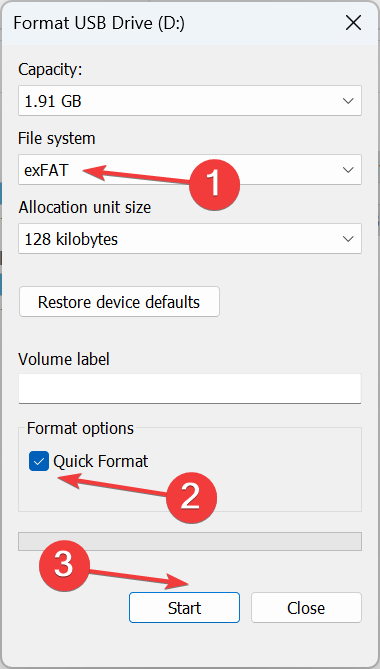Expand the Capacity dropdown chevron
Image resolution: width=380 pixels, height=669 pixels.
[x=348, y=101]
